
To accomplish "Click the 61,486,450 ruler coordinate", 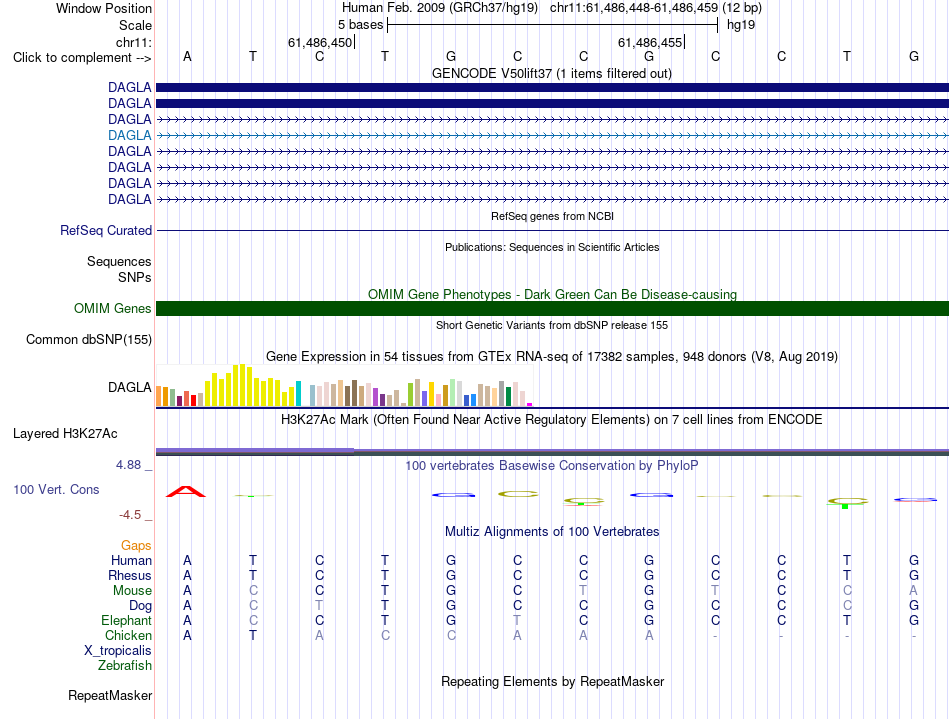I will (x=320, y=42).
